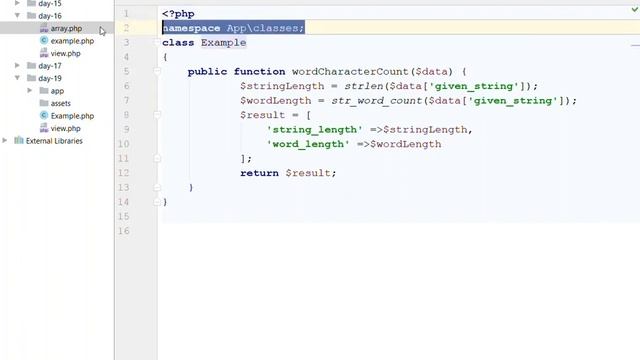Click the green inspection checkmark icon
This screenshot has width=640, height=360.
pyautogui.click(x=635, y=9)
